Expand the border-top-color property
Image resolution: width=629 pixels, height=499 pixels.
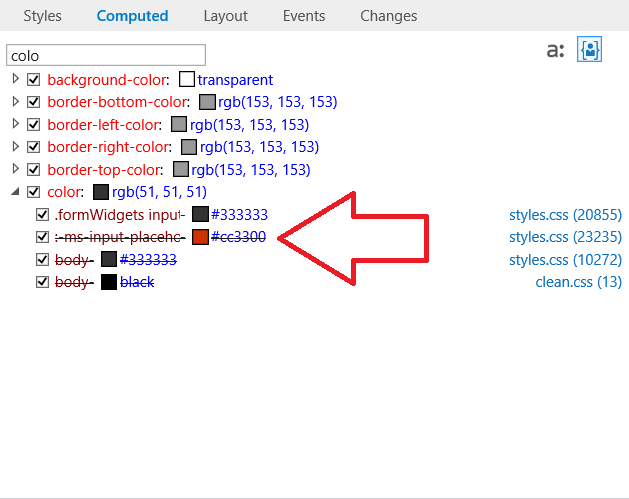(16, 169)
